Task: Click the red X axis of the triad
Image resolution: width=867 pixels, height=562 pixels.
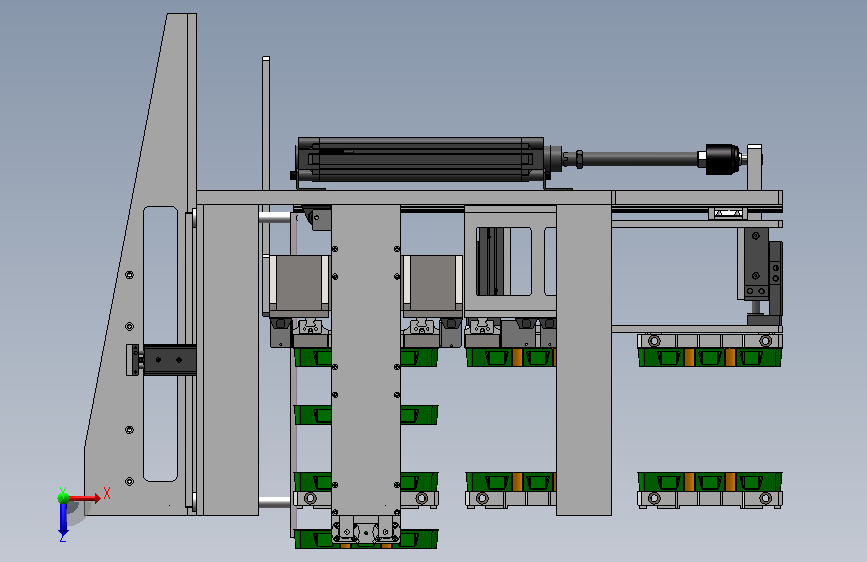Action: [x=84, y=498]
